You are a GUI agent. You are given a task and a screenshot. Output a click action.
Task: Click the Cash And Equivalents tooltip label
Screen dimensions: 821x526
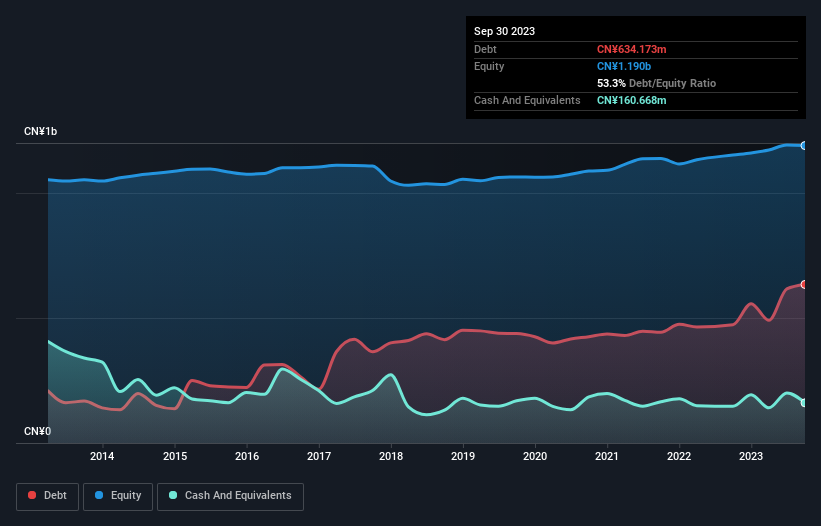[527, 100]
